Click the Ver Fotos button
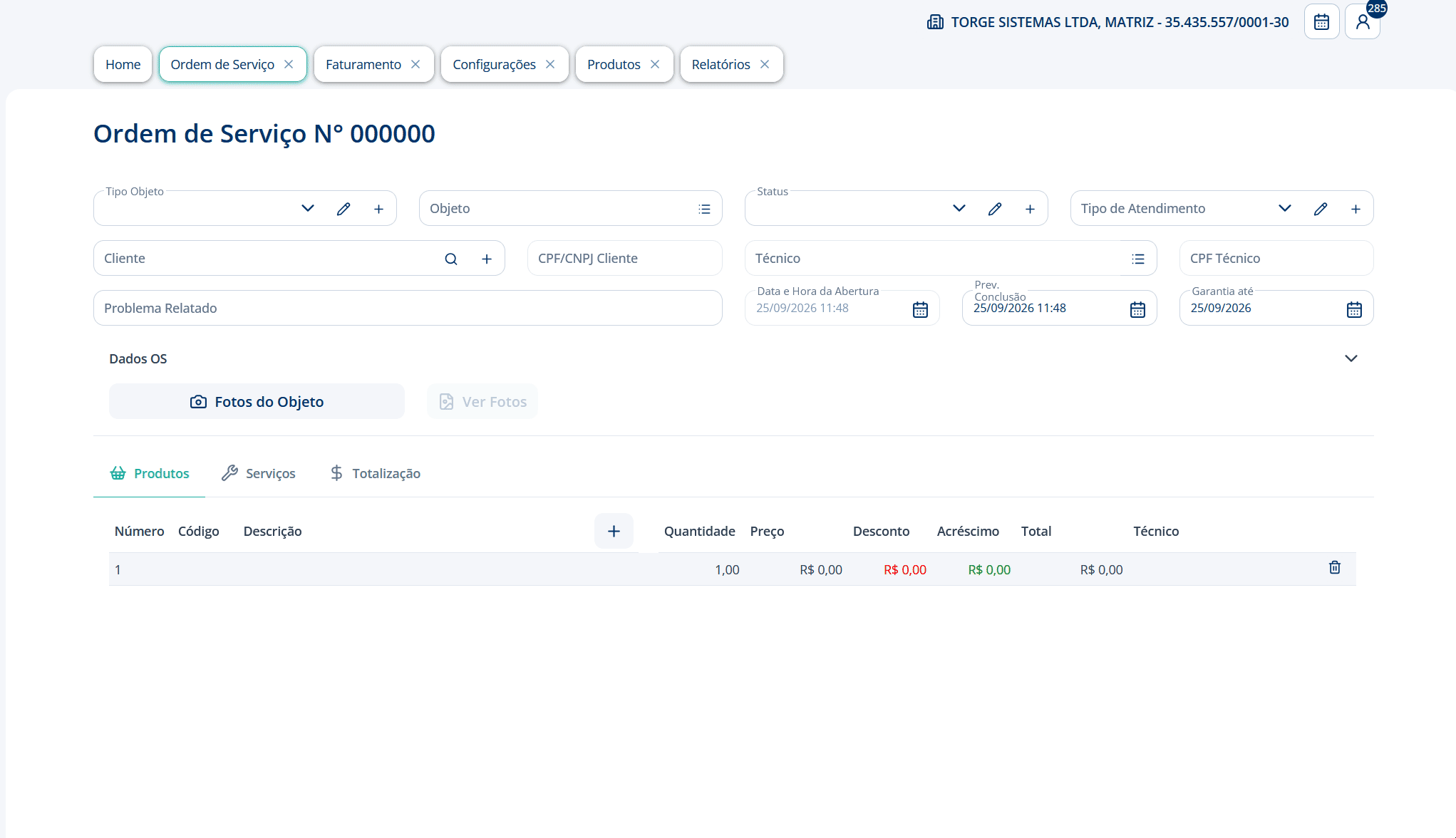The width and height of the screenshot is (1456, 838). point(482,401)
